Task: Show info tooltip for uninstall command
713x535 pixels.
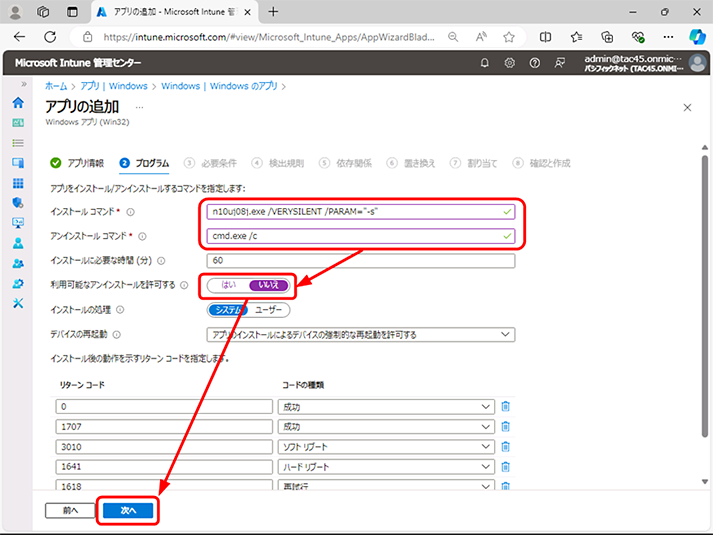Action: 142,236
